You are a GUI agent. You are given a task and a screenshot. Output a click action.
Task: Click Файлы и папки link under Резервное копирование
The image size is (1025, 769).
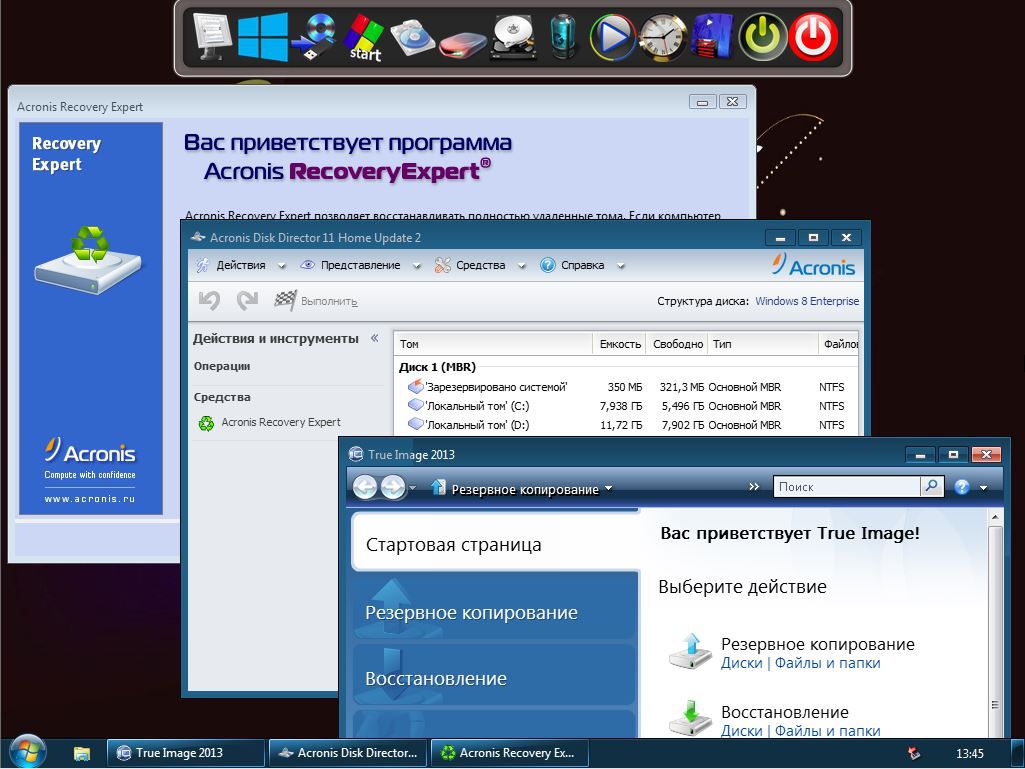[828, 663]
